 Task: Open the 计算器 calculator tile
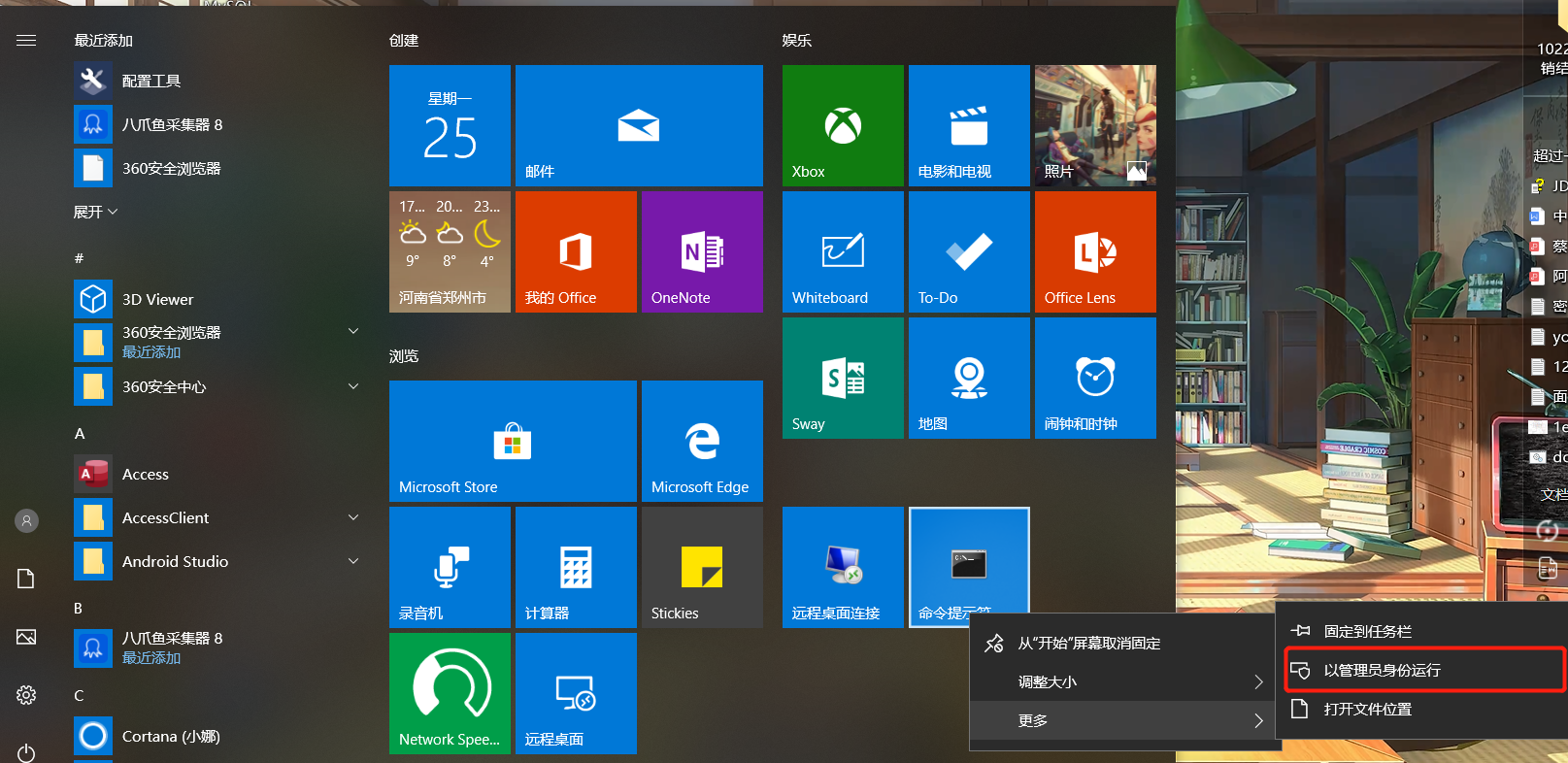click(x=576, y=567)
